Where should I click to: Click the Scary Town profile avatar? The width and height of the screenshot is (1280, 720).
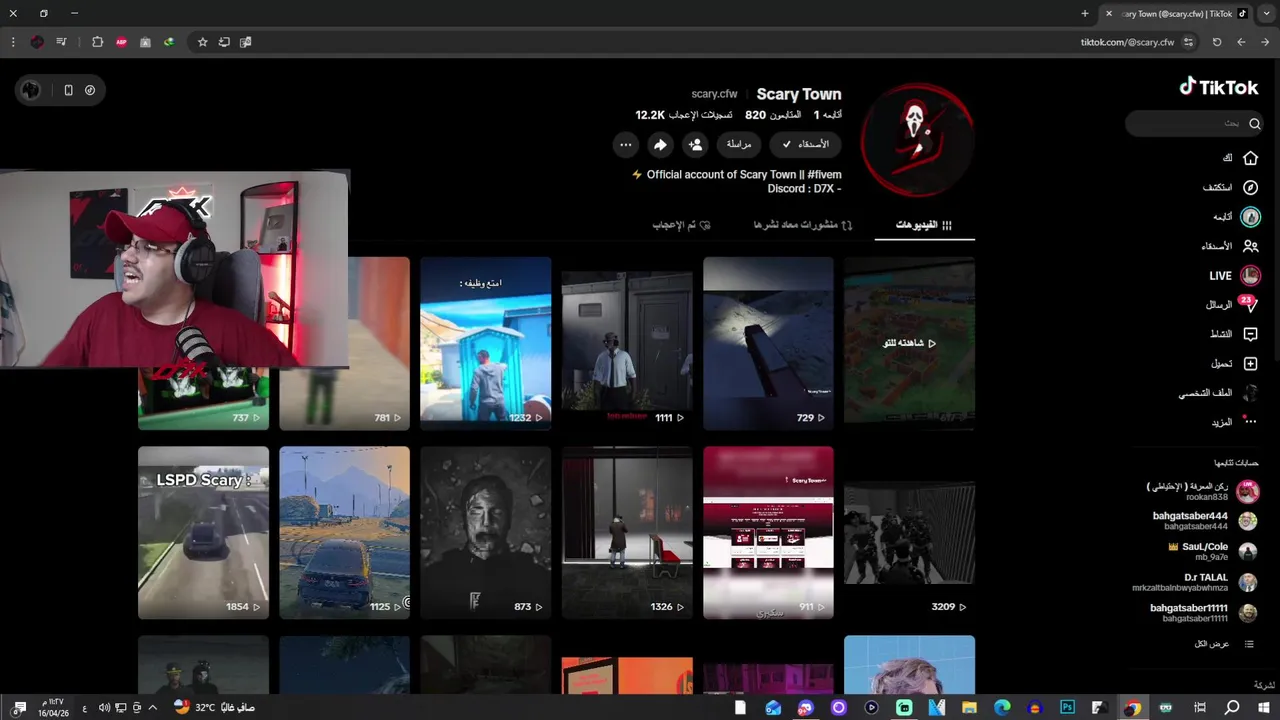[917, 139]
